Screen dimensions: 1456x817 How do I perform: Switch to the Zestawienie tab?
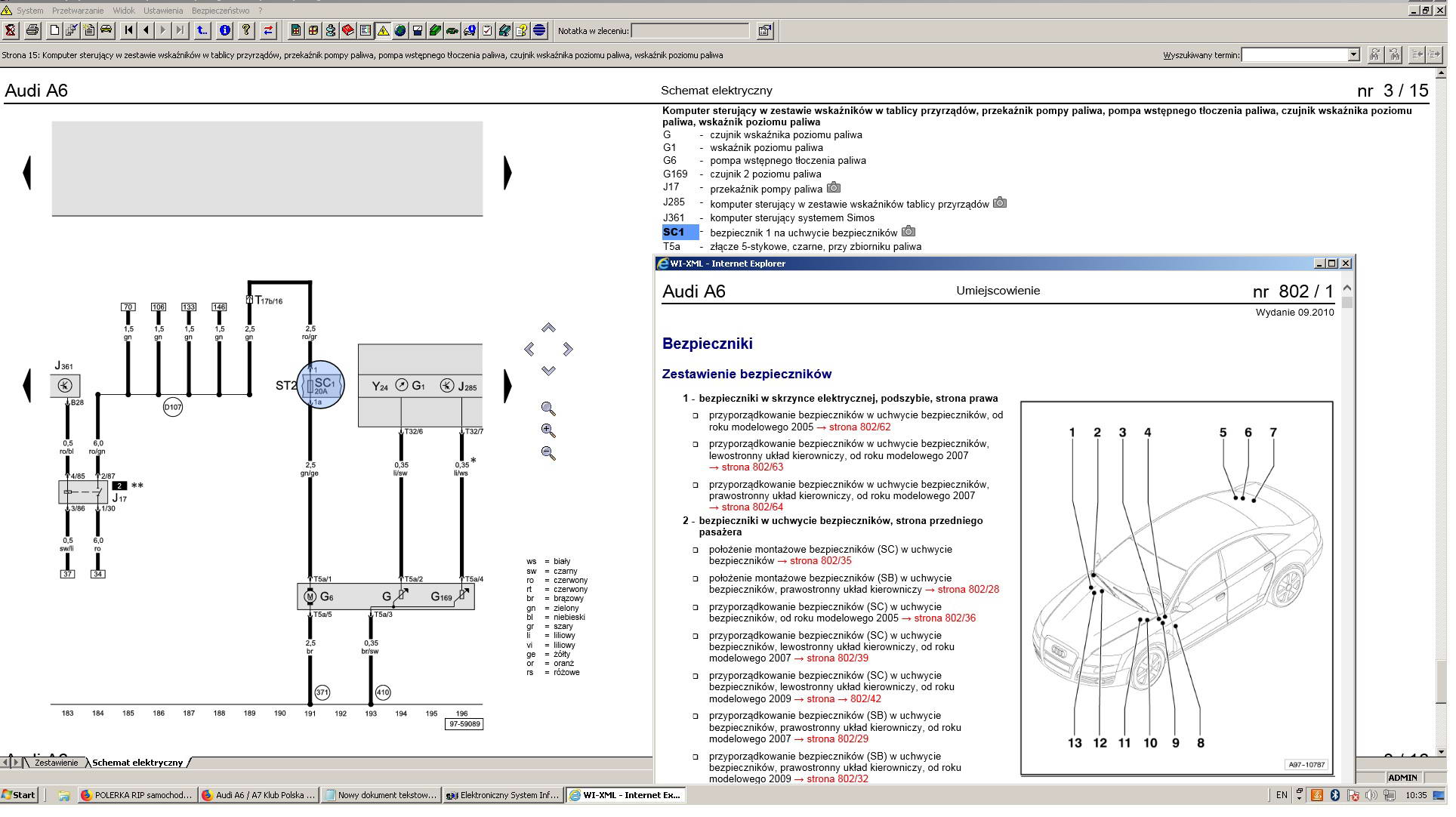(56, 763)
